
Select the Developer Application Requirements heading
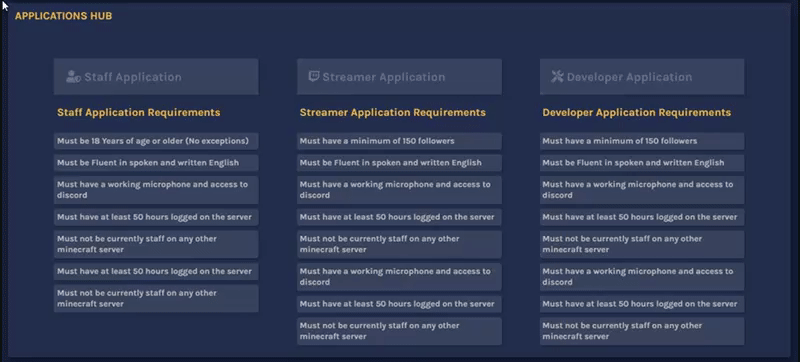point(637,113)
